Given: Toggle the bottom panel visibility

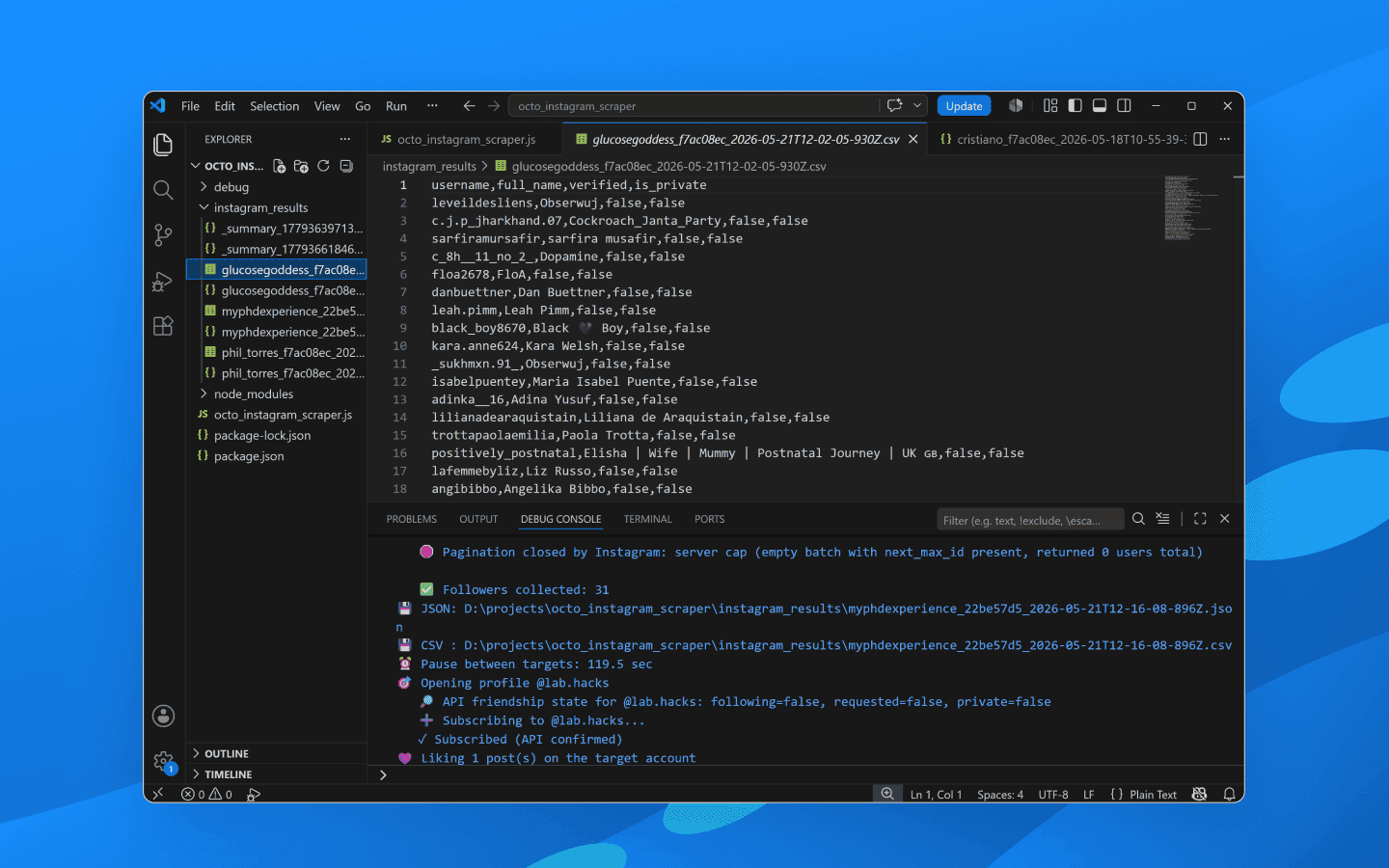Looking at the screenshot, I should click(x=1099, y=106).
